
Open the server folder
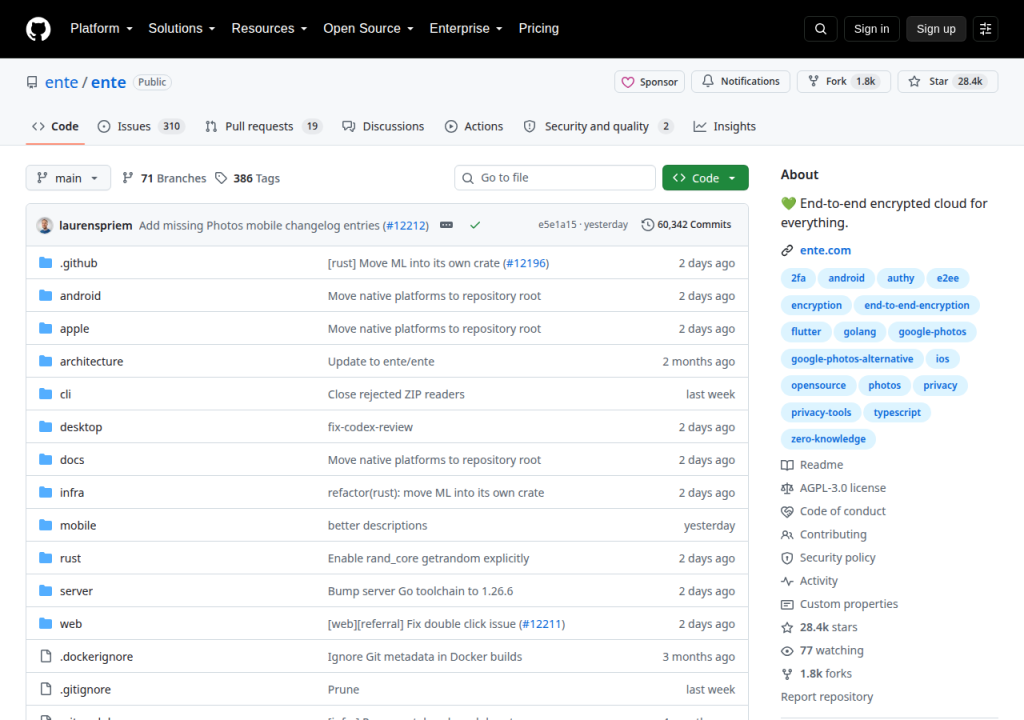point(76,591)
